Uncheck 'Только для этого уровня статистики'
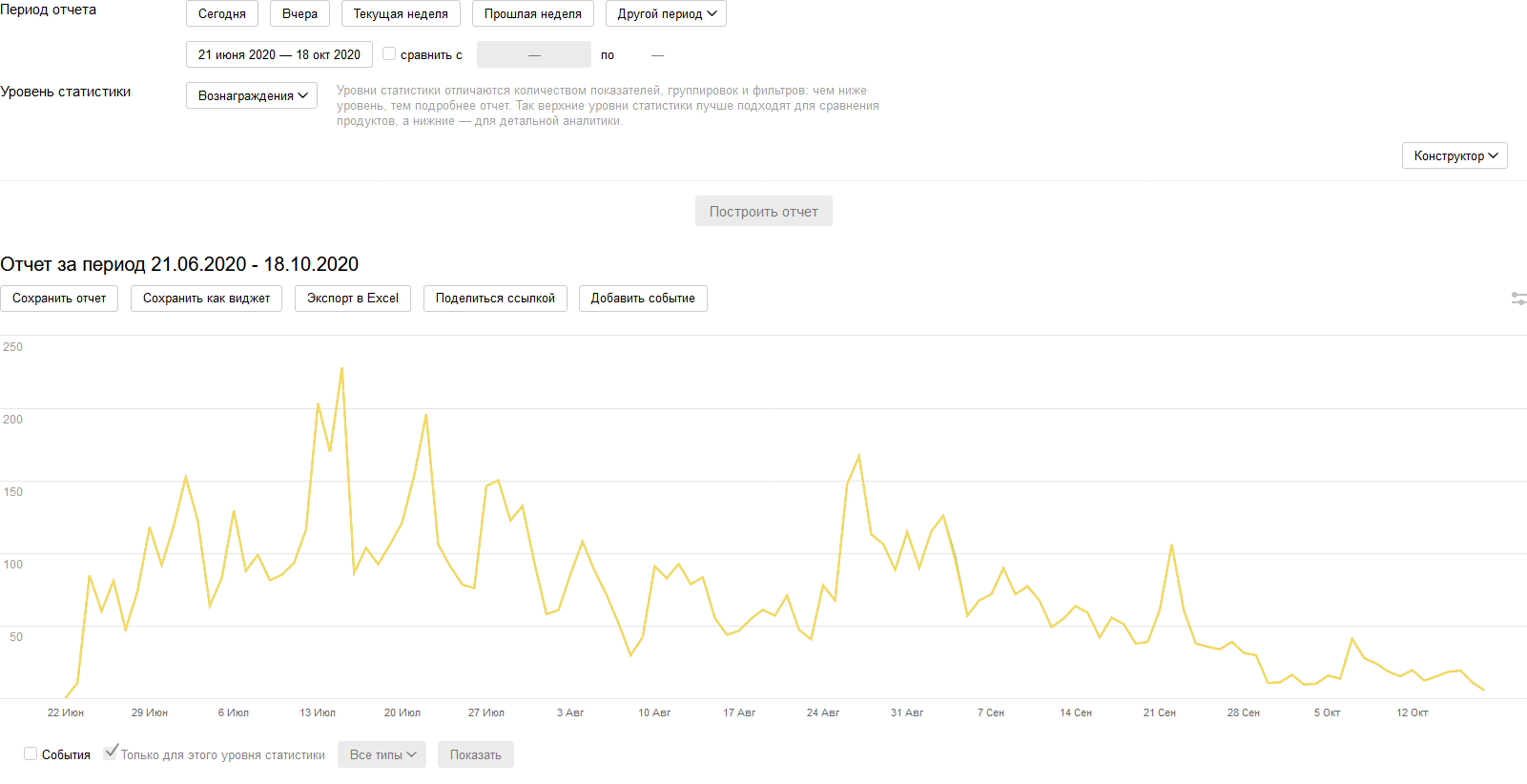 click(x=112, y=753)
